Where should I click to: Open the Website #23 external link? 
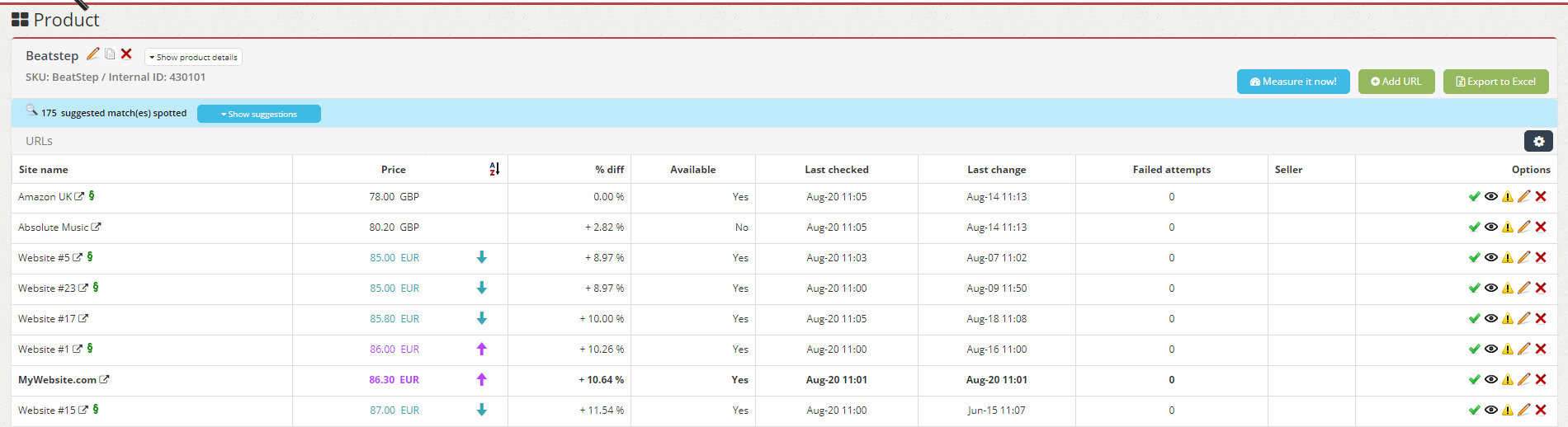[x=83, y=288]
